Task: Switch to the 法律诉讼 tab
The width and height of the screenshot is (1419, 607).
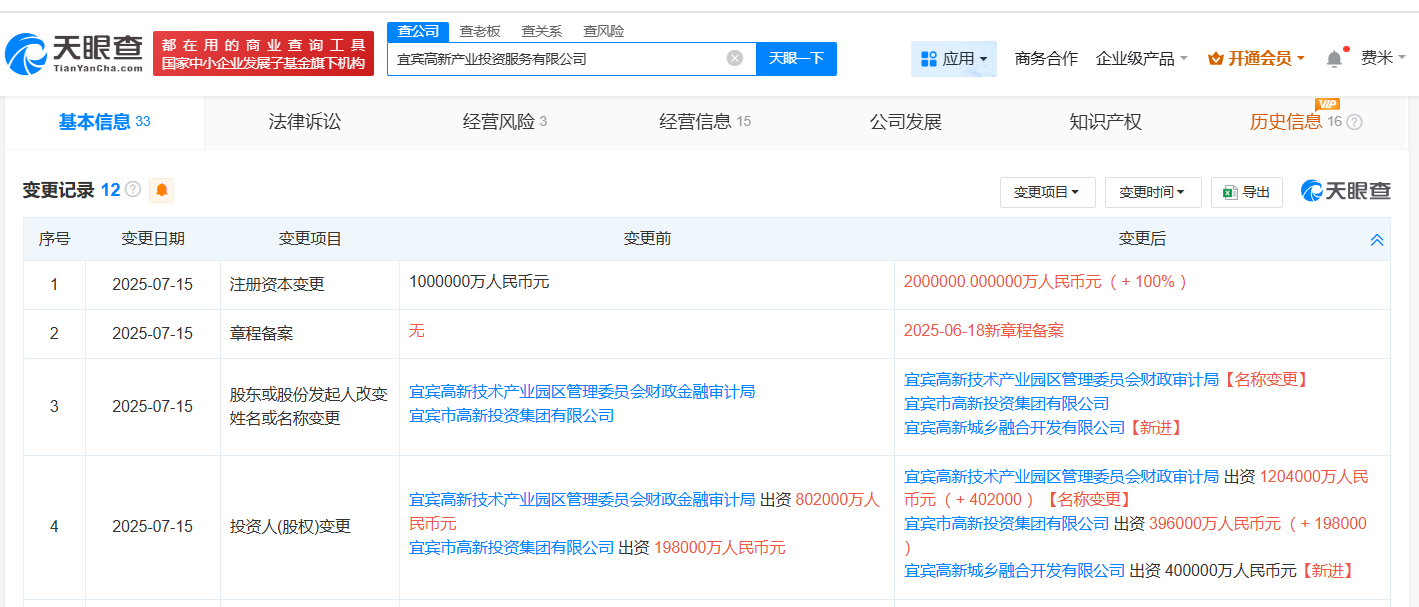Action: tap(304, 122)
